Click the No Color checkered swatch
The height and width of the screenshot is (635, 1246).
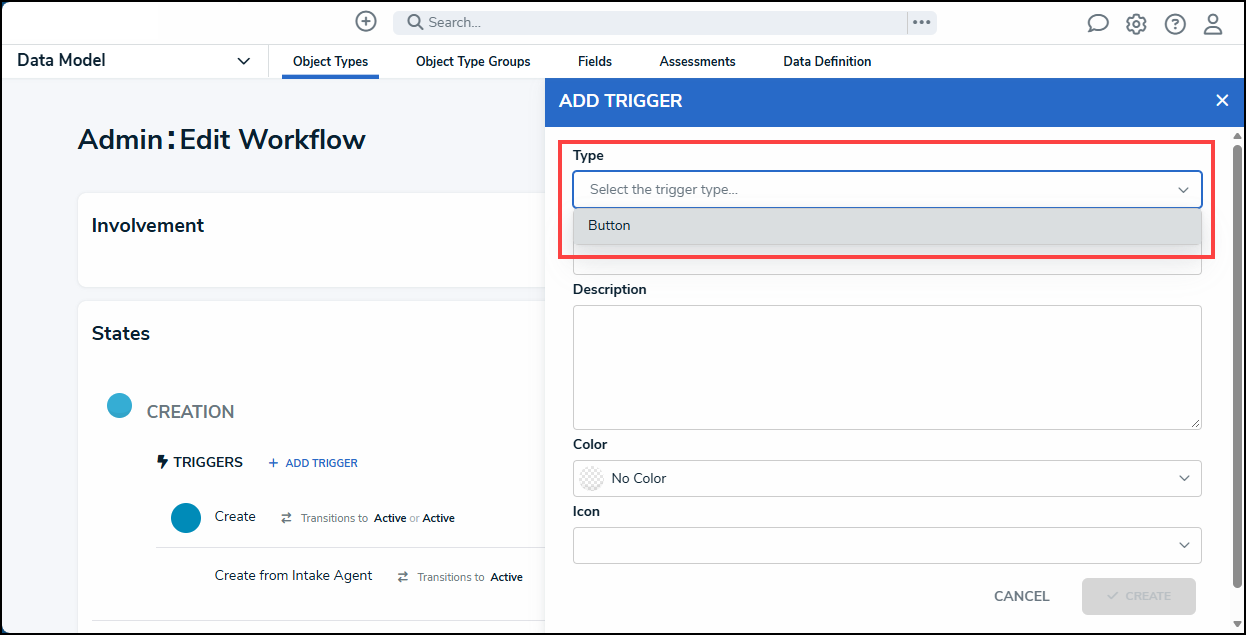point(591,478)
